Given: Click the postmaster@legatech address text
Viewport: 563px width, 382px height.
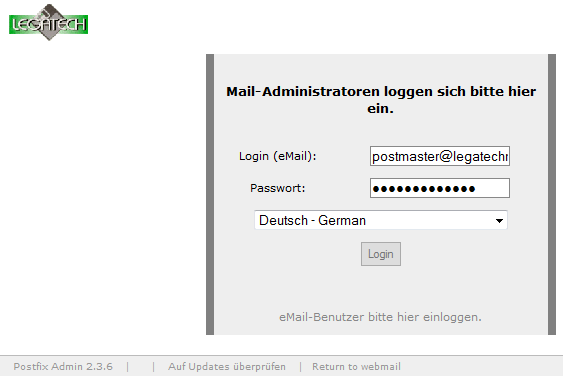Looking at the screenshot, I should [440, 157].
